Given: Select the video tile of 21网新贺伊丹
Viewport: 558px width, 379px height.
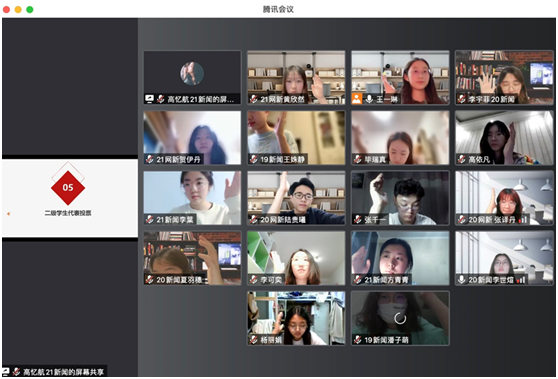Looking at the screenshot, I should (192, 138).
